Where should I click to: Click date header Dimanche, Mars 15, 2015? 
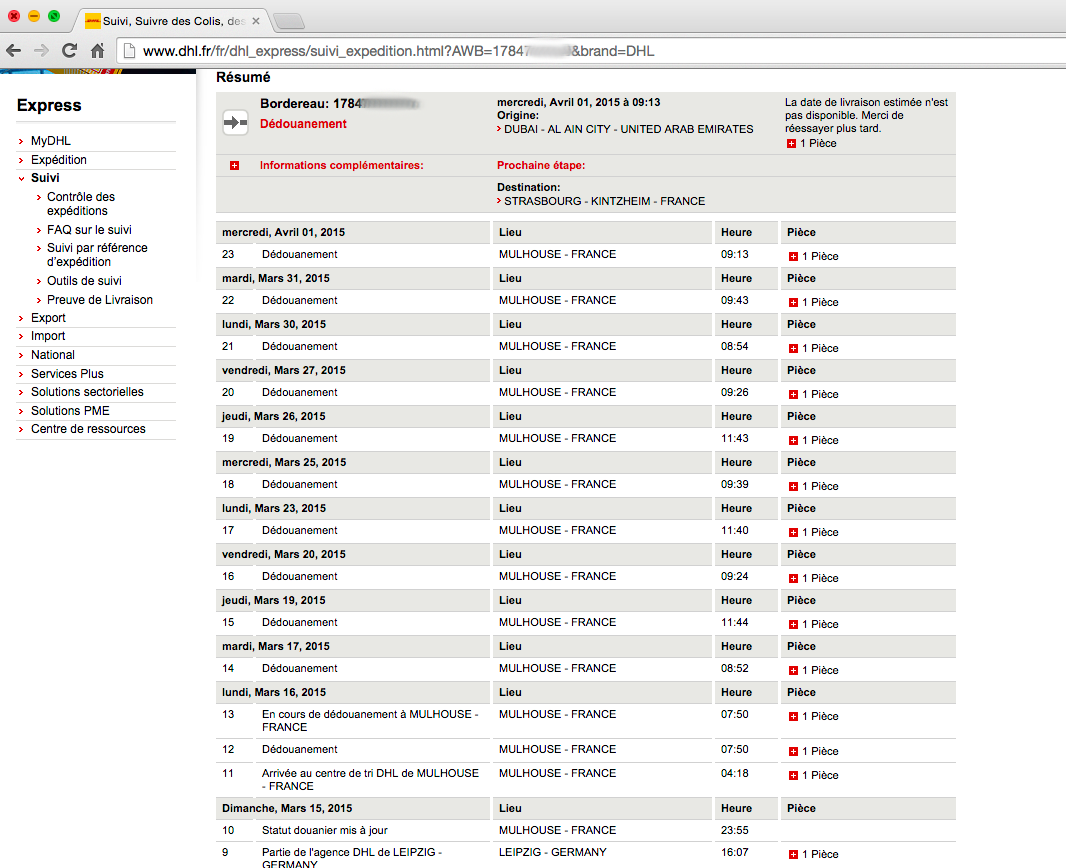[287, 808]
